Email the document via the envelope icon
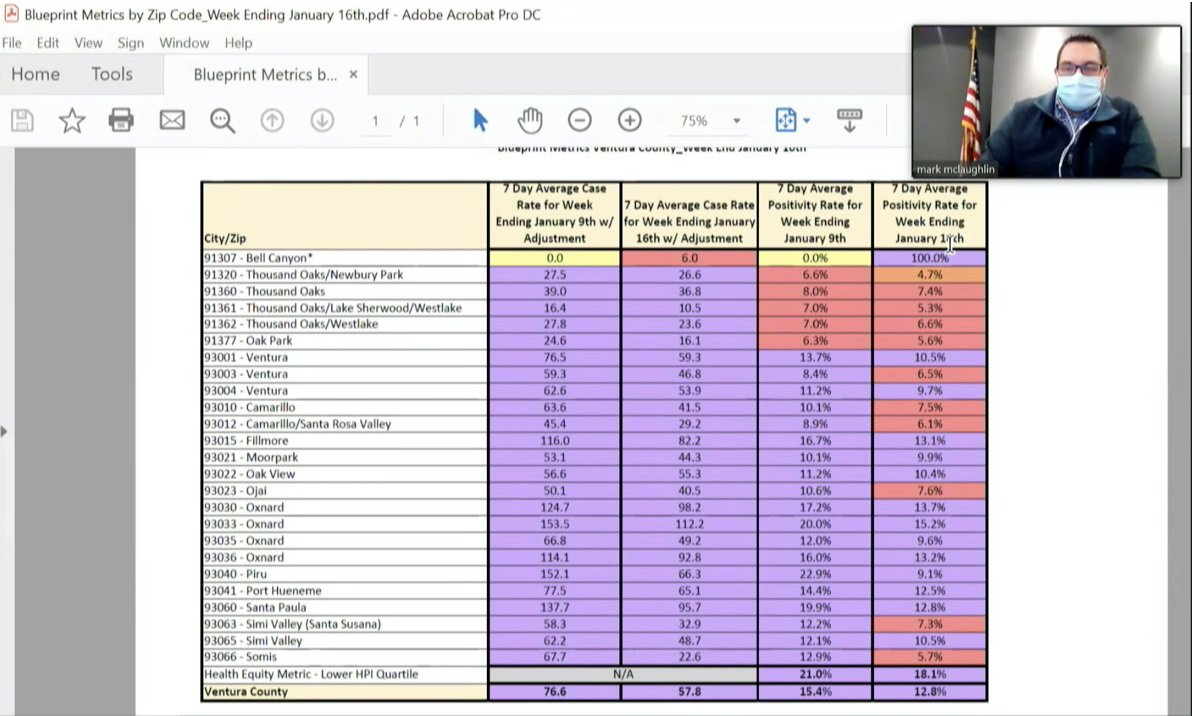The image size is (1192, 716). 172,120
